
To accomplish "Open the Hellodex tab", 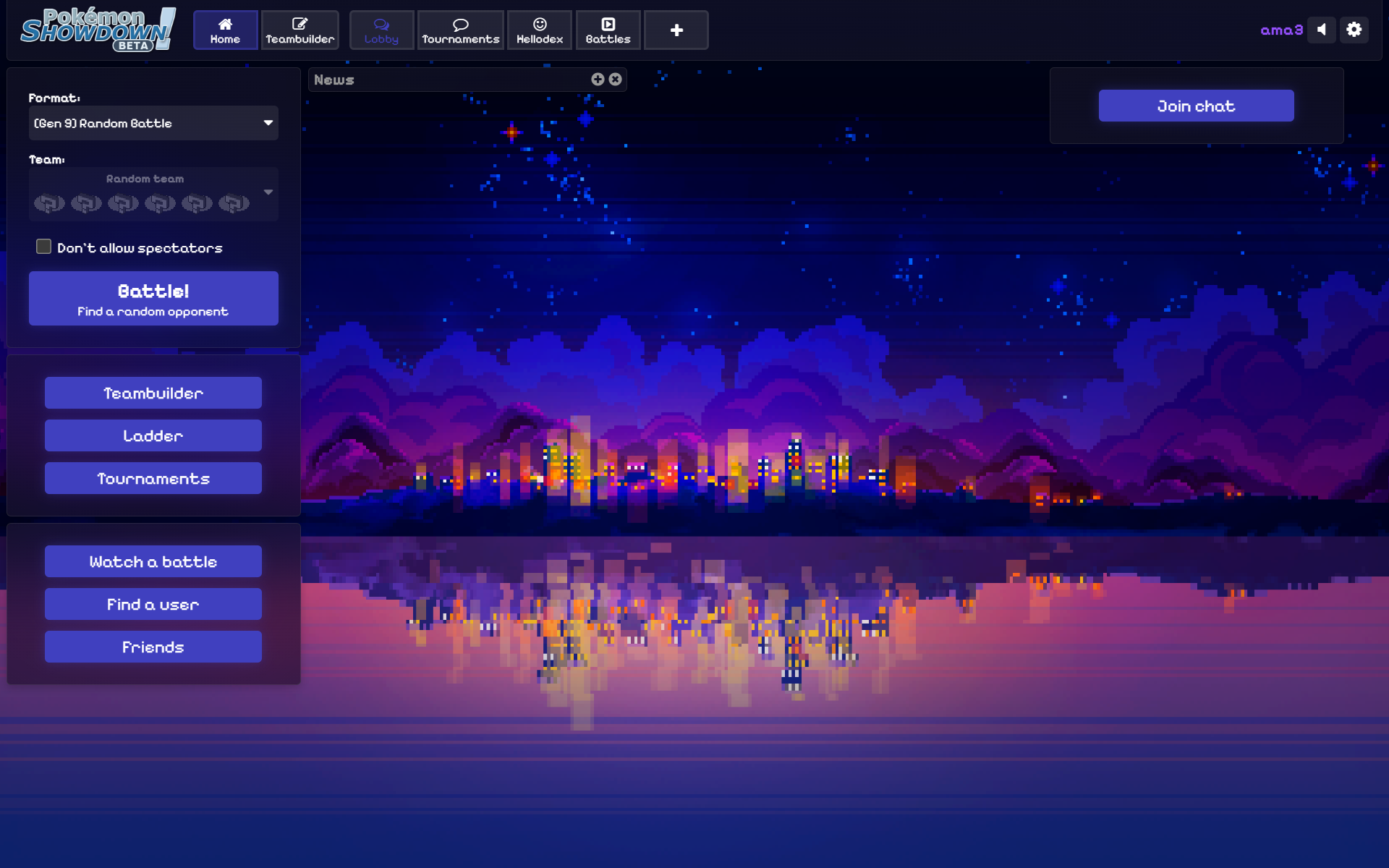I will [540, 30].
